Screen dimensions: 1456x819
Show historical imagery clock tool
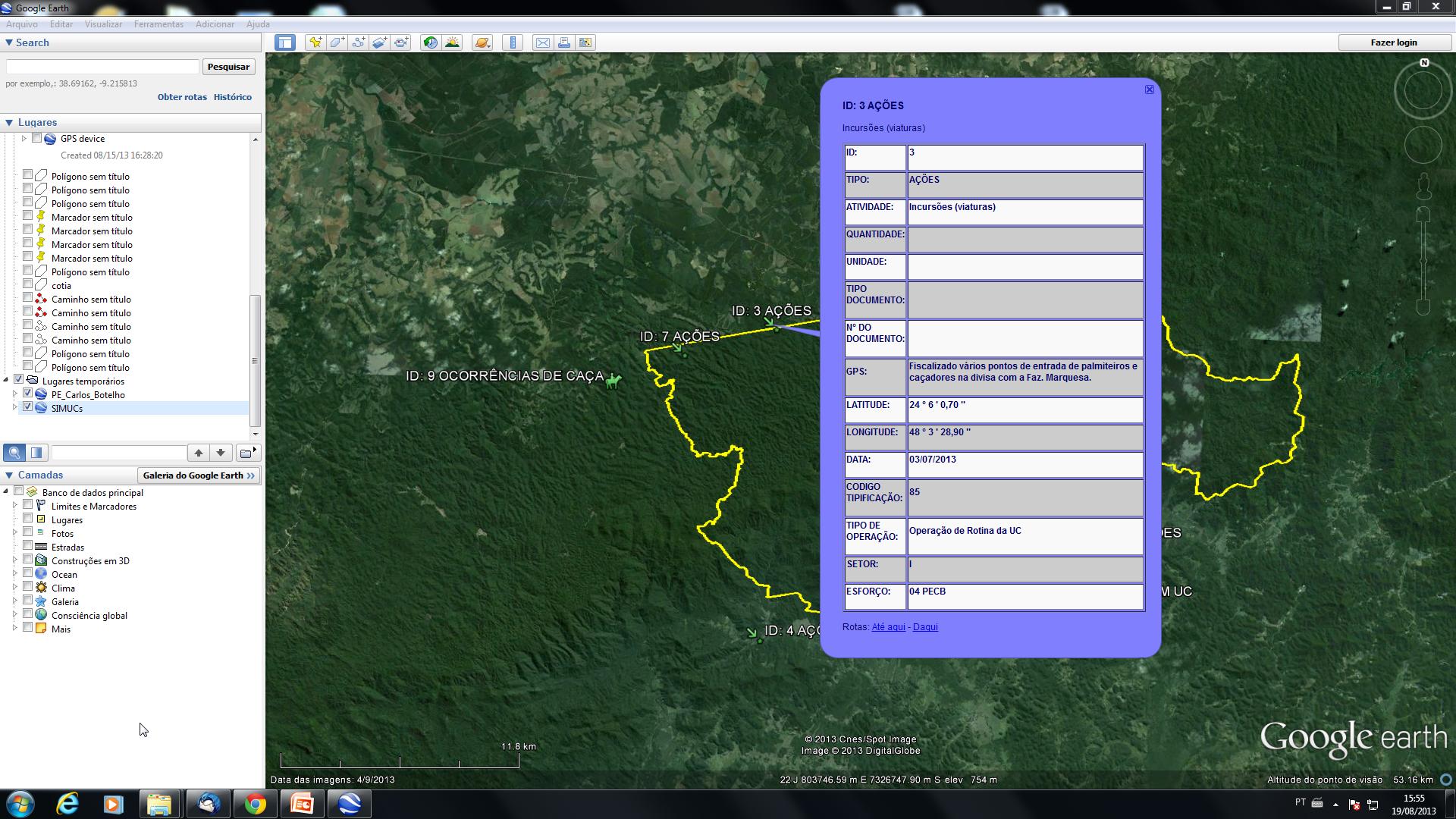[x=431, y=42]
